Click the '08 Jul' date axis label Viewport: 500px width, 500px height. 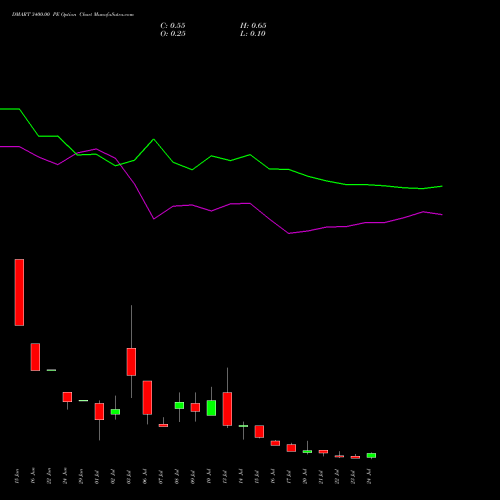click(177, 476)
